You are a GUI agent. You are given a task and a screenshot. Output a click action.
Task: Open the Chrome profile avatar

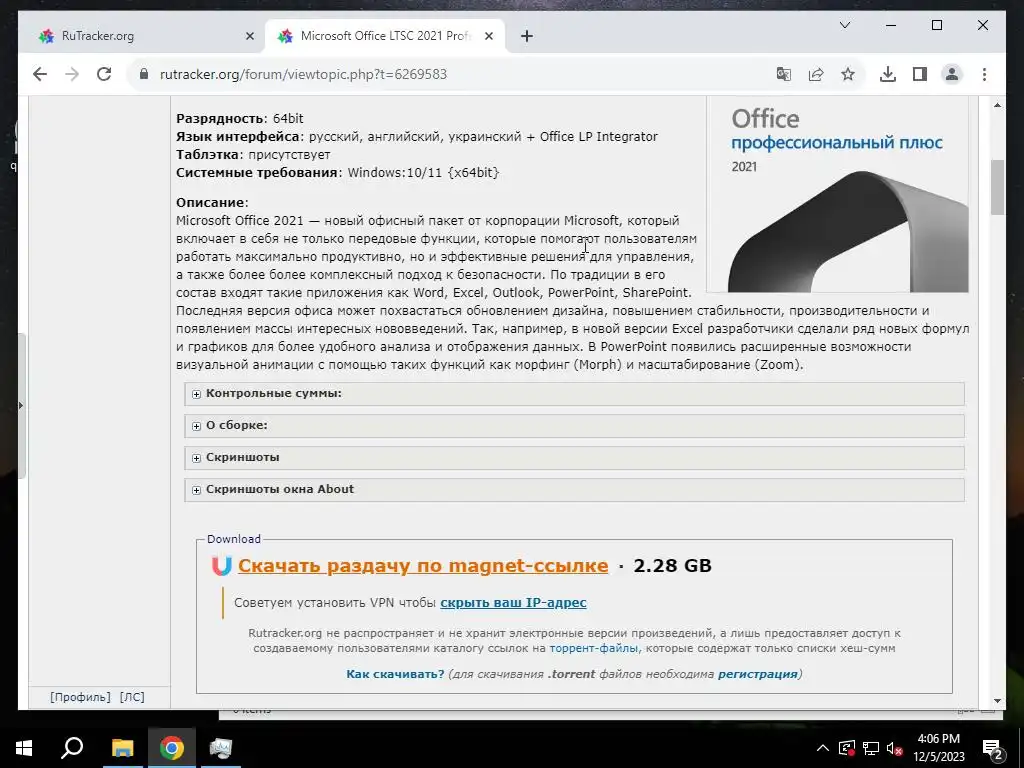click(952, 74)
